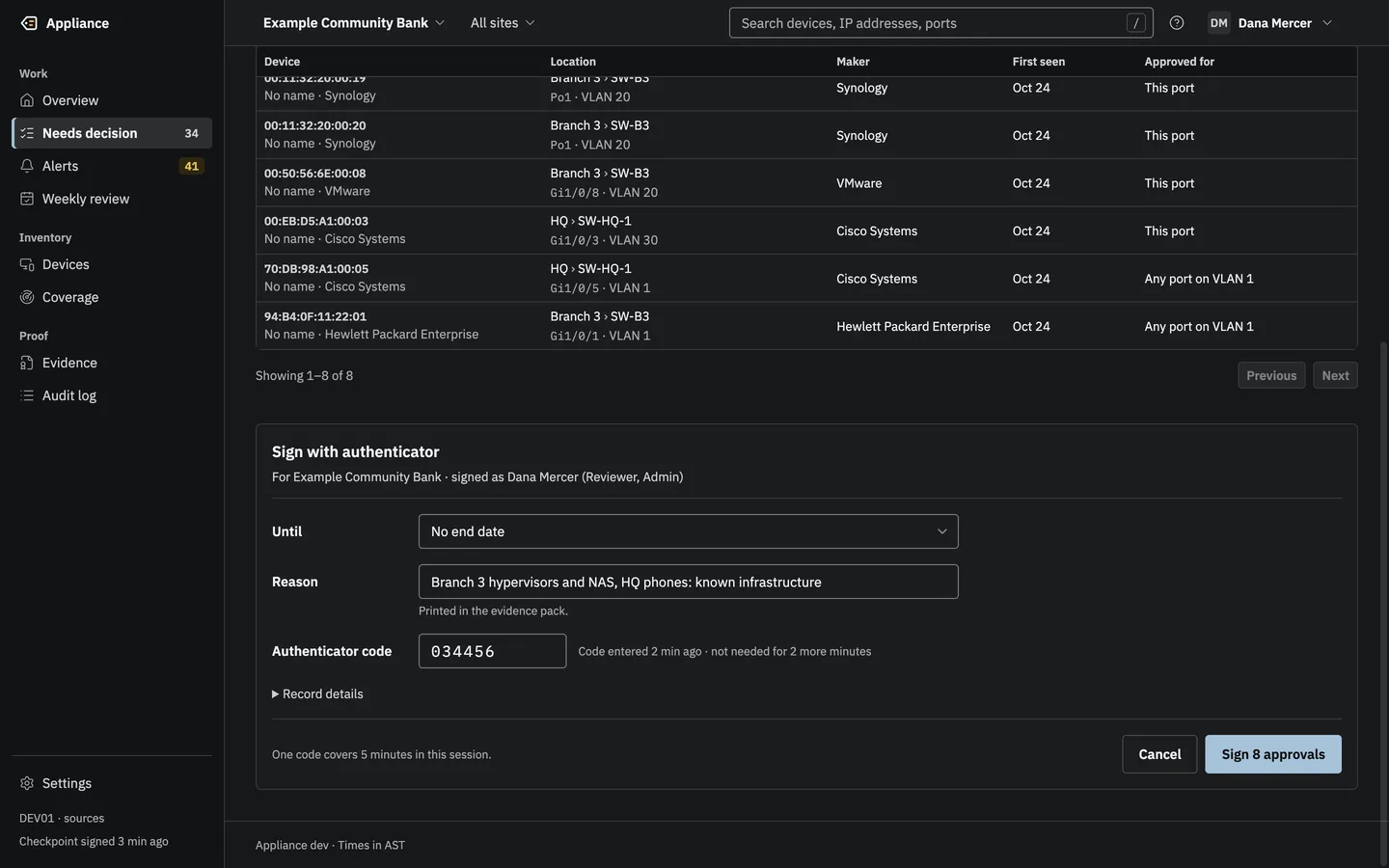Screen dimensions: 1389x868
Task: Click the Location column header
Action: [573, 62]
